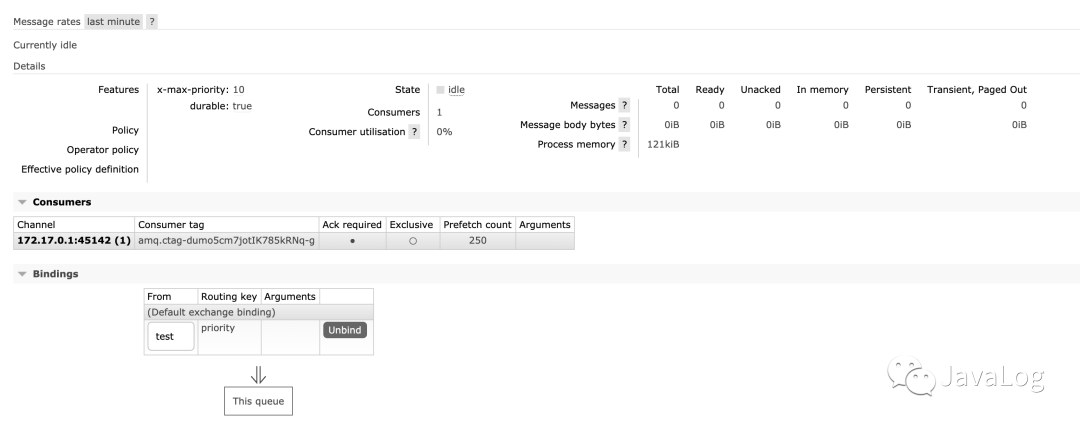1080x428 pixels.
Task: Click the empty Exclusive circle indicator
Action: click(x=412, y=242)
